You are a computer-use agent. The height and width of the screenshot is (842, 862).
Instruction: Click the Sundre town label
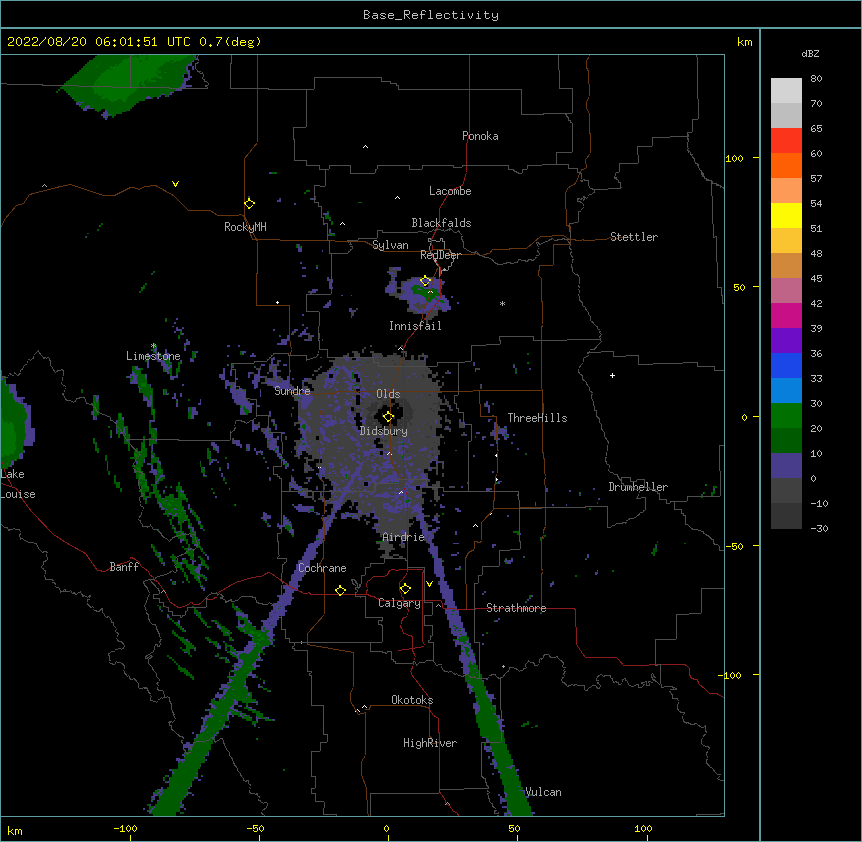(x=292, y=391)
